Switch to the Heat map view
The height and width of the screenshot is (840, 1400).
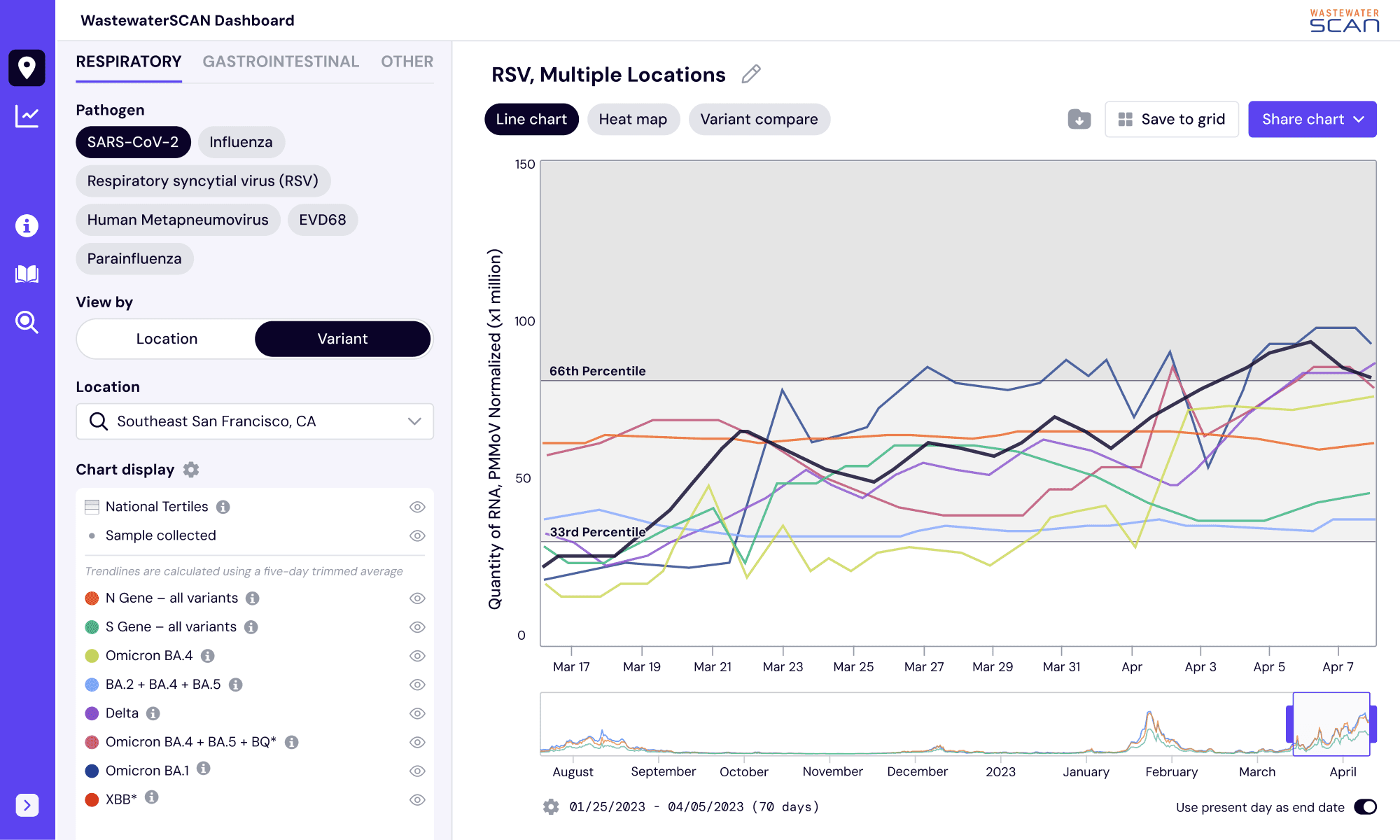coord(633,120)
